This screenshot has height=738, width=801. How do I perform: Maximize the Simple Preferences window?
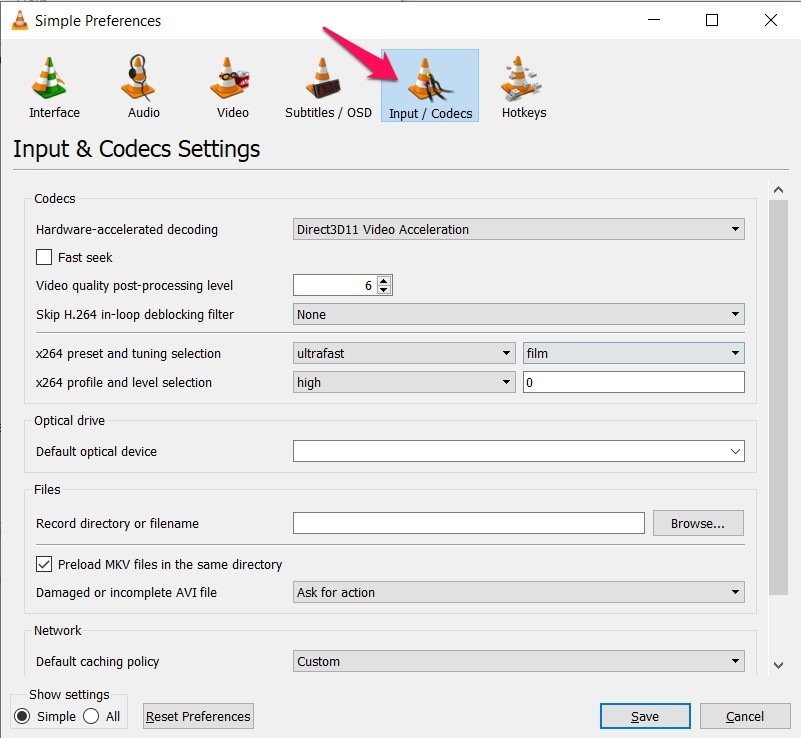pyautogui.click(x=712, y=20)
